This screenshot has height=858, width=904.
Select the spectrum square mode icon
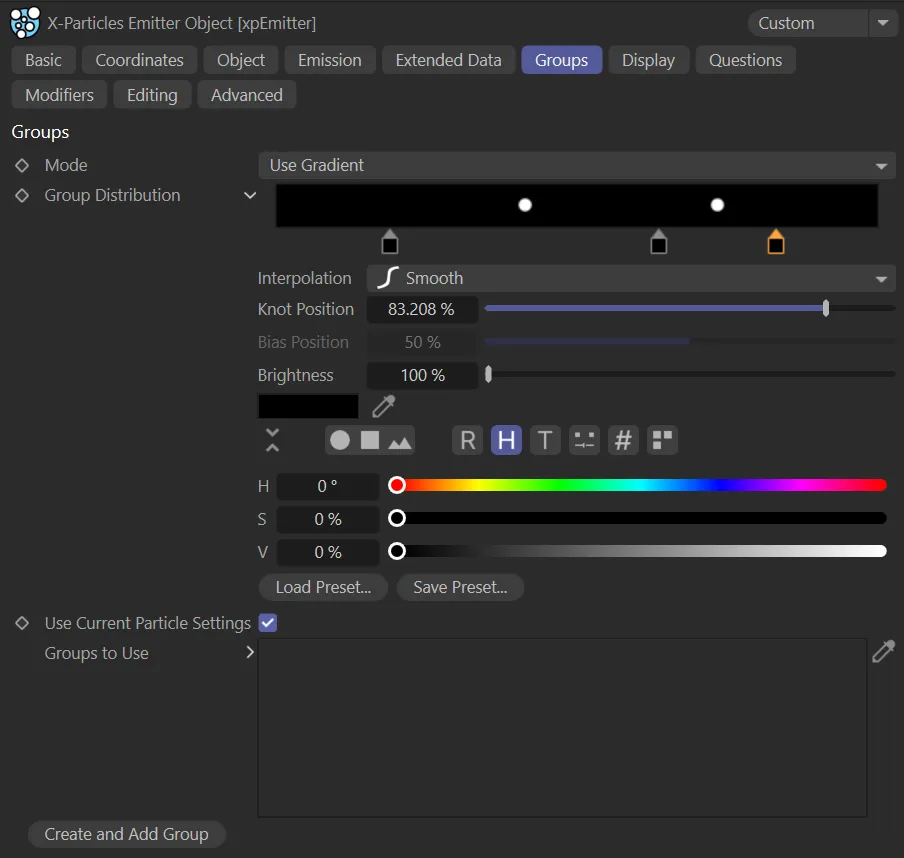coord(370,440)
